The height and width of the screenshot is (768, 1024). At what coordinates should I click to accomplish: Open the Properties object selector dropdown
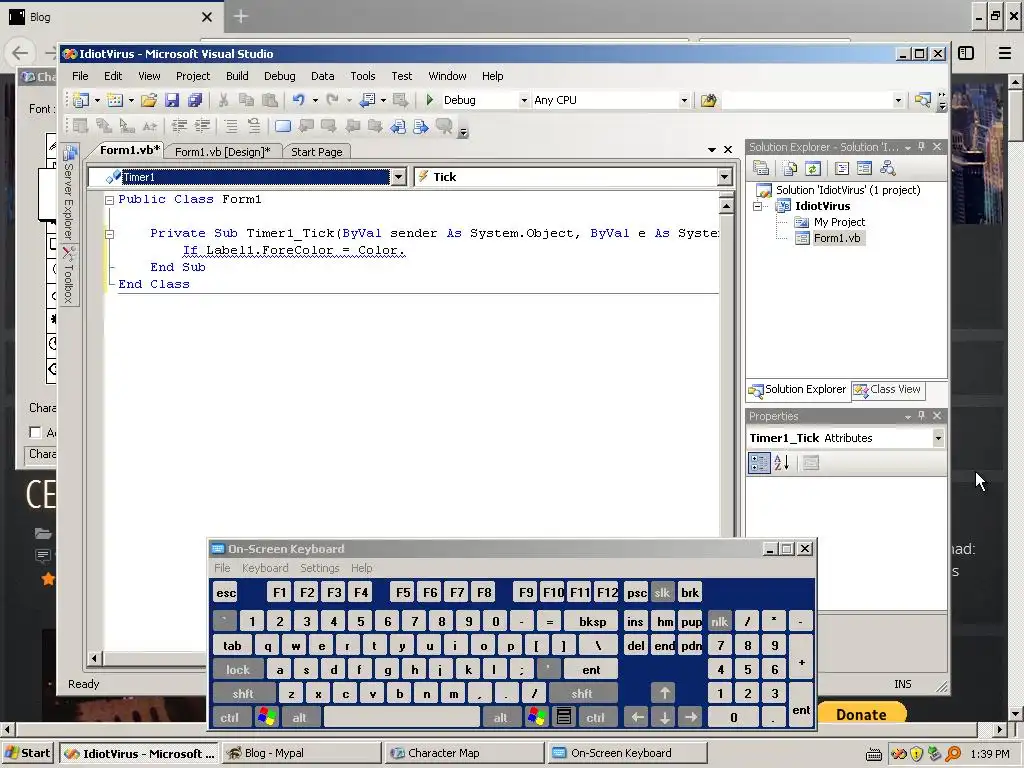tap(938, 438)
